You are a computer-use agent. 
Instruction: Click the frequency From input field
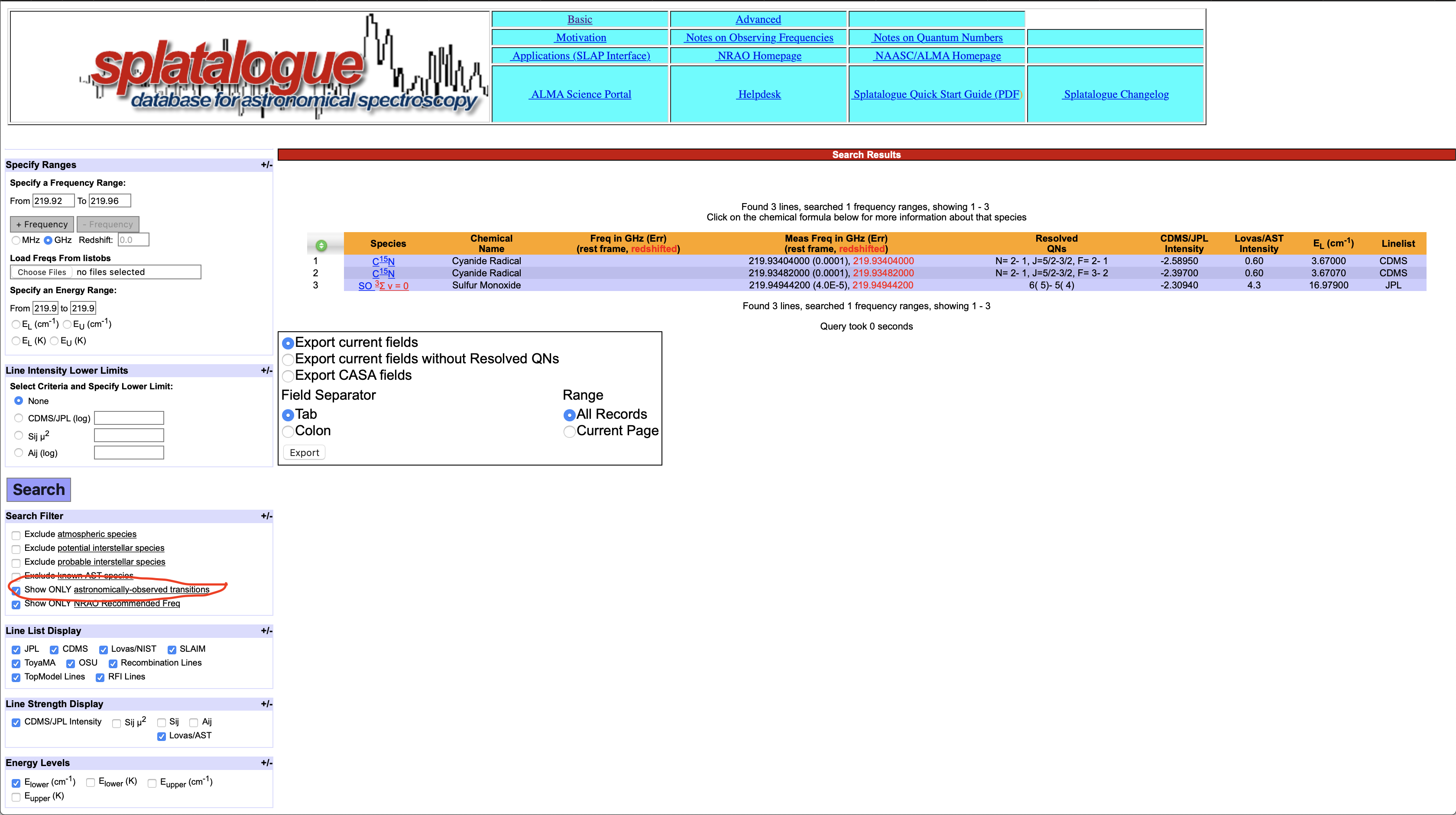[x=53, y=201]
